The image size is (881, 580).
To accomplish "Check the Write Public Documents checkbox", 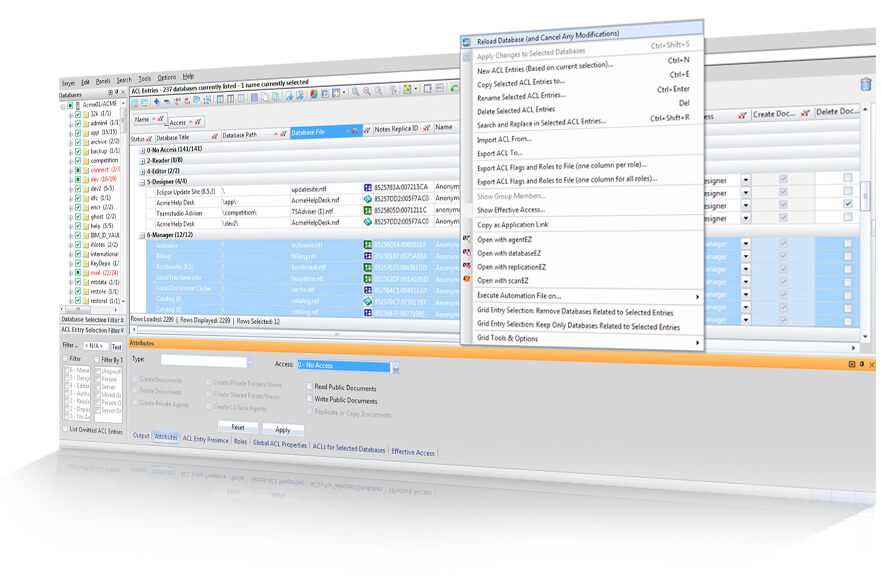I will pos(309,398).
